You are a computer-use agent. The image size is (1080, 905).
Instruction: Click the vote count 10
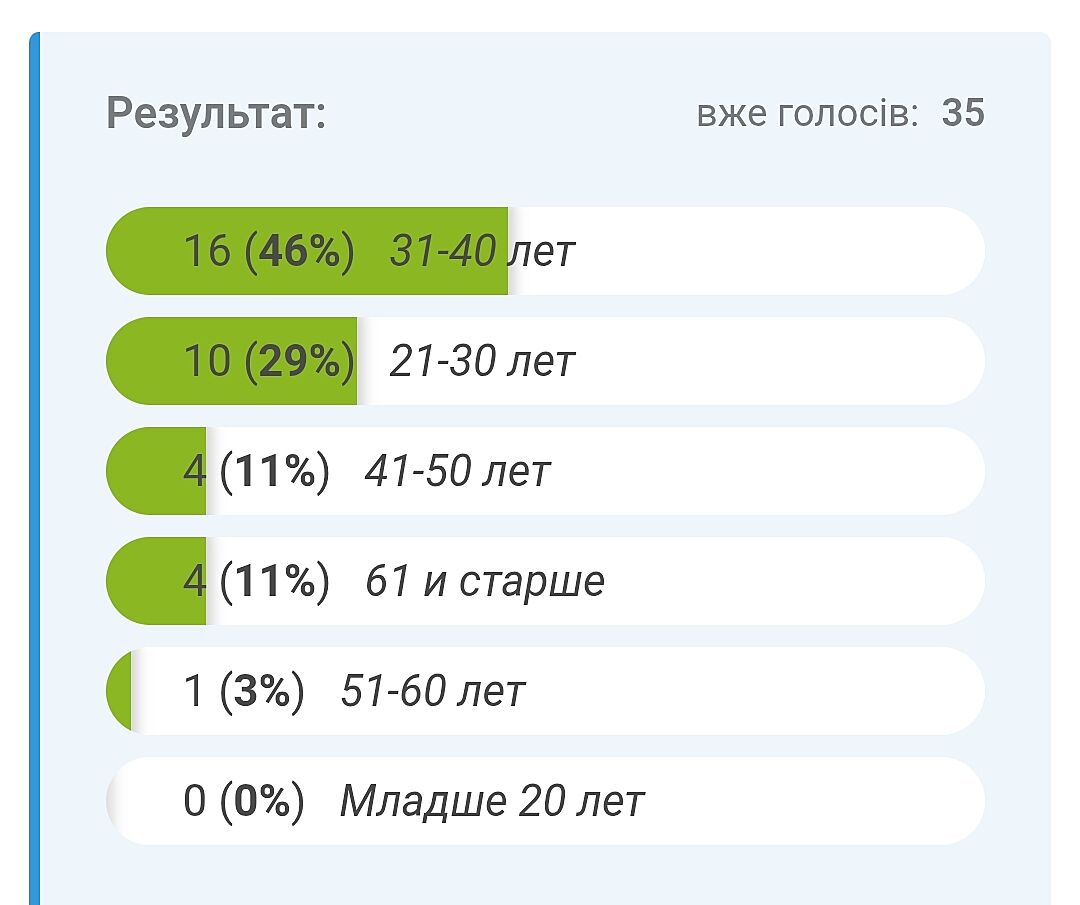pos(207,361)
